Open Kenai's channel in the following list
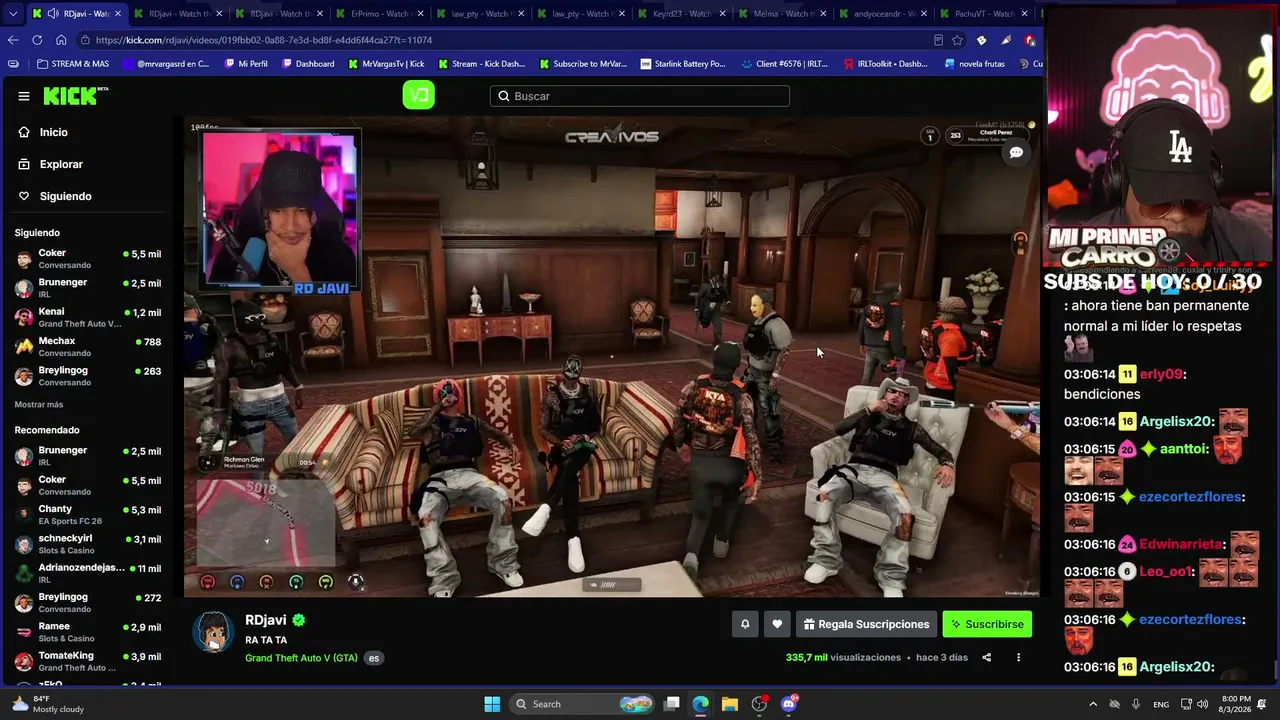The width and height of the screenshot is (1280, 720). tap(88, 317)
